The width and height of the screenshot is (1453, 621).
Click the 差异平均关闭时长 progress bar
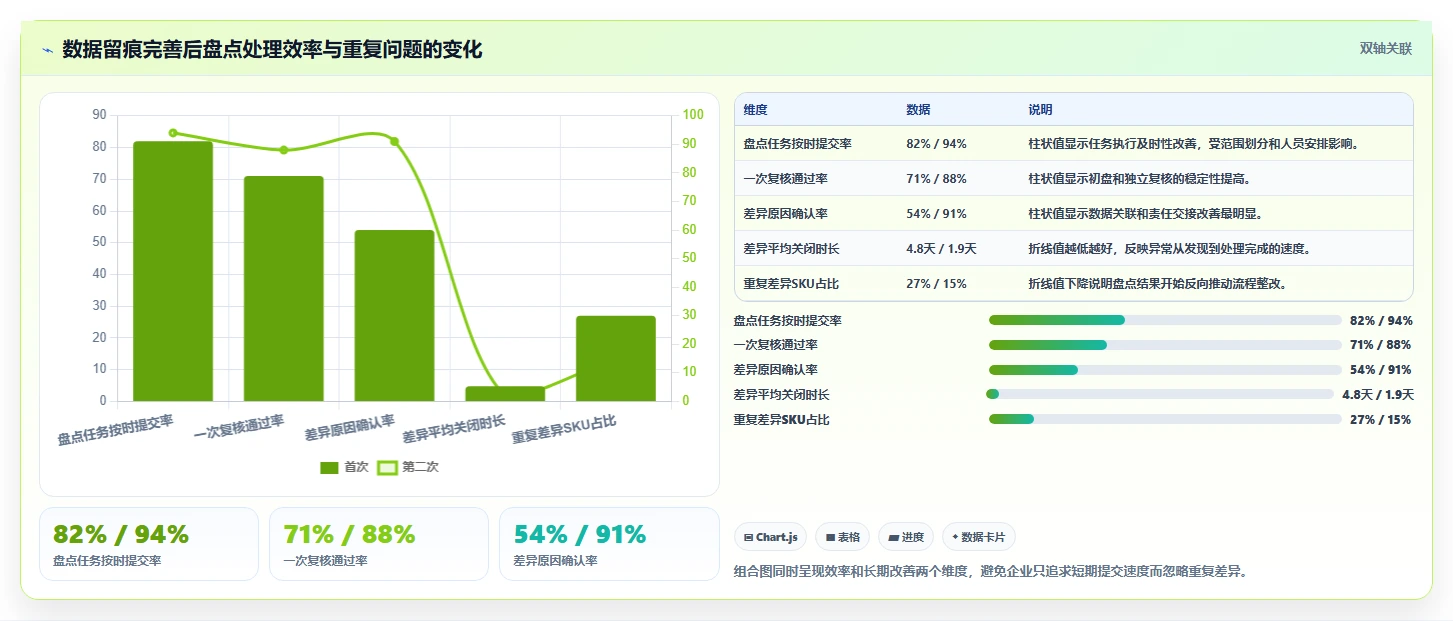click(x=1160, y=394)
